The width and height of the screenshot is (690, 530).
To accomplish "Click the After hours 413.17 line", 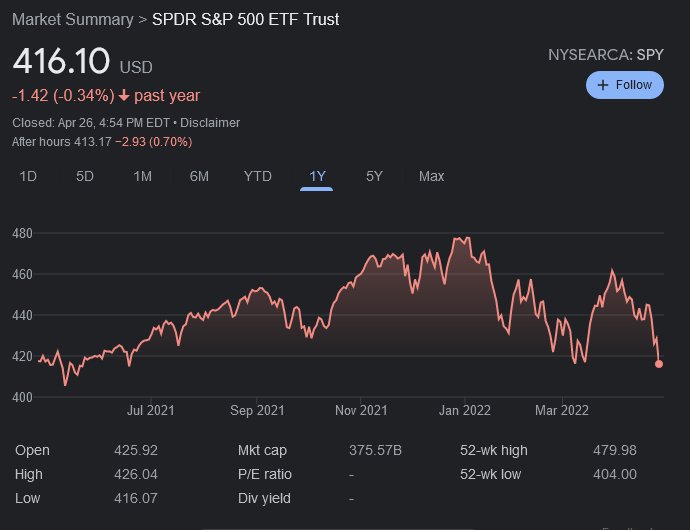I will [x=102, y=142].
